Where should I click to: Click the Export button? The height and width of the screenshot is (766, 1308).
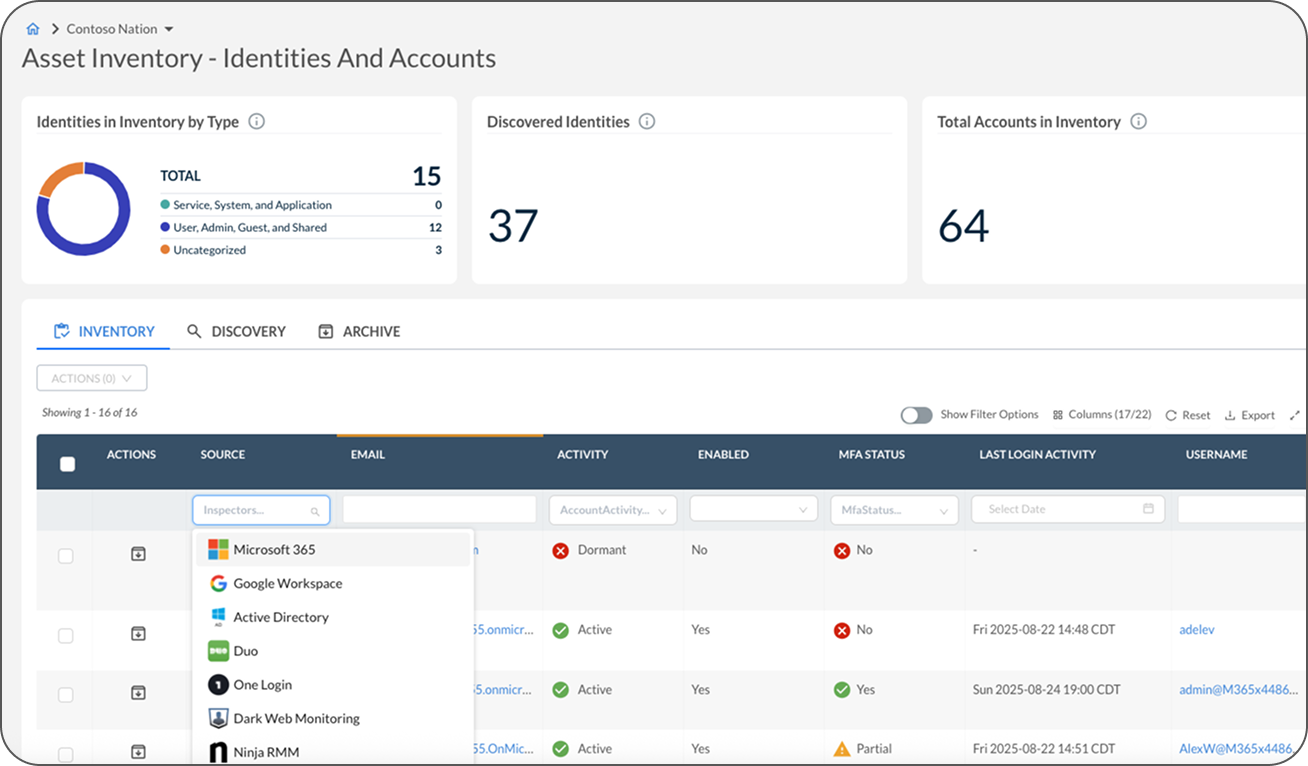(x=1250, y=415)
